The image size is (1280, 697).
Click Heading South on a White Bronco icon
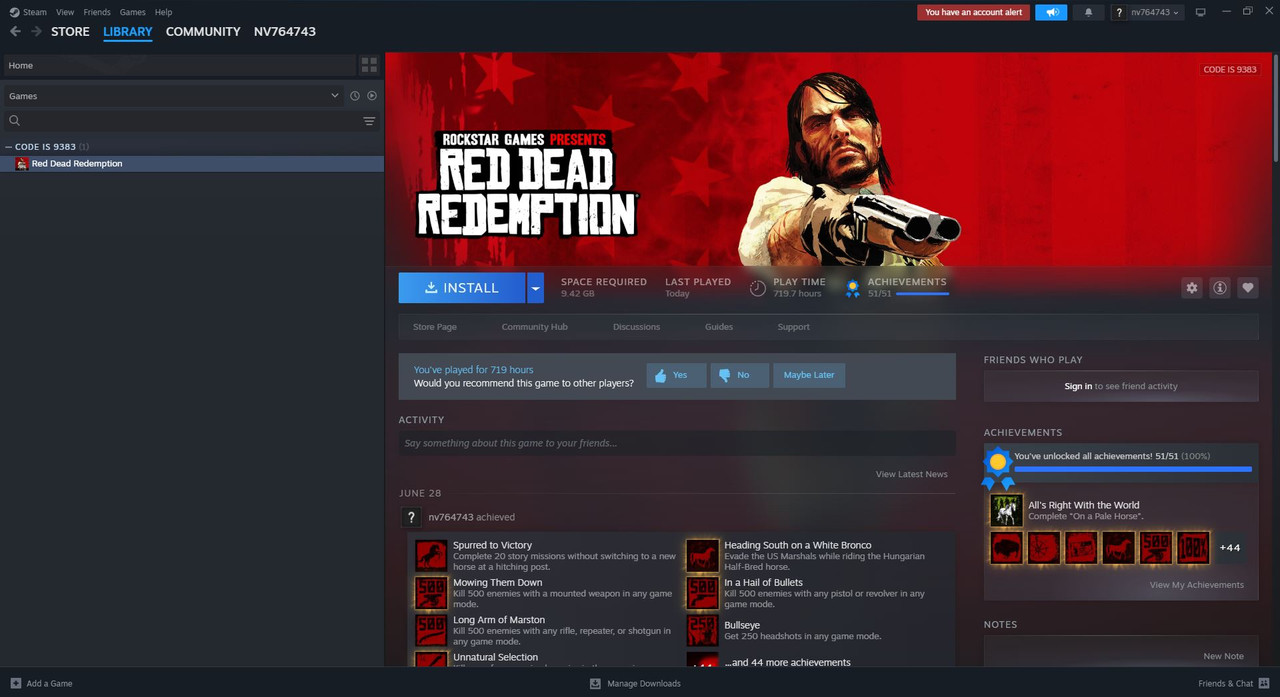point(702,556)
